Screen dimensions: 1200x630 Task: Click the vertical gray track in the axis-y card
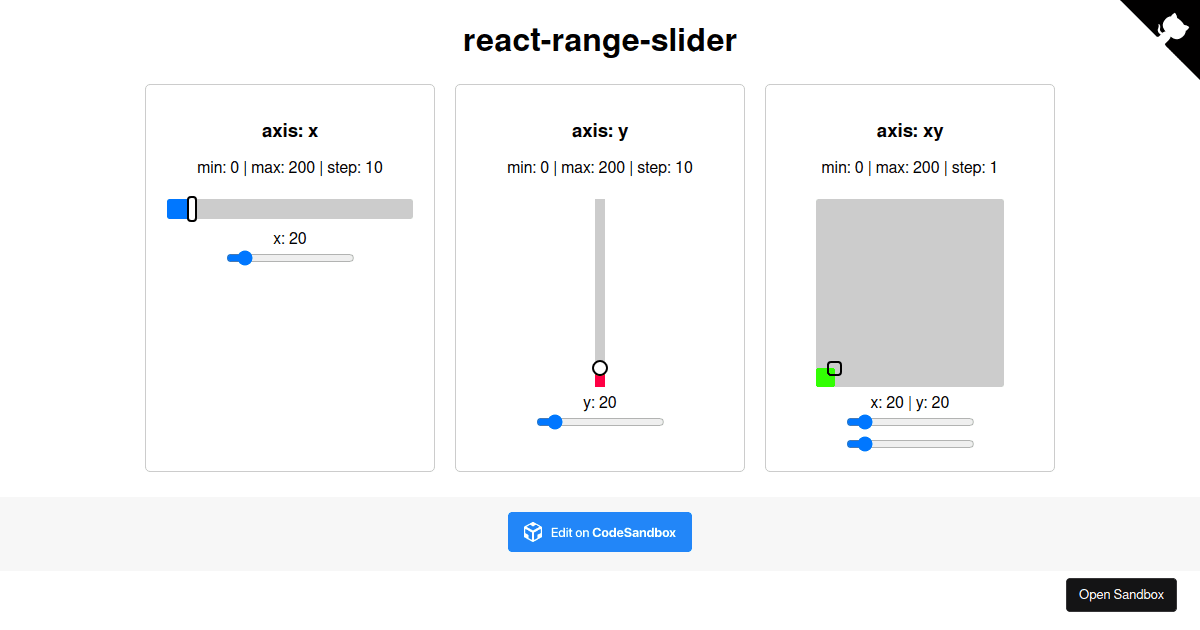(x=600, y=270)
